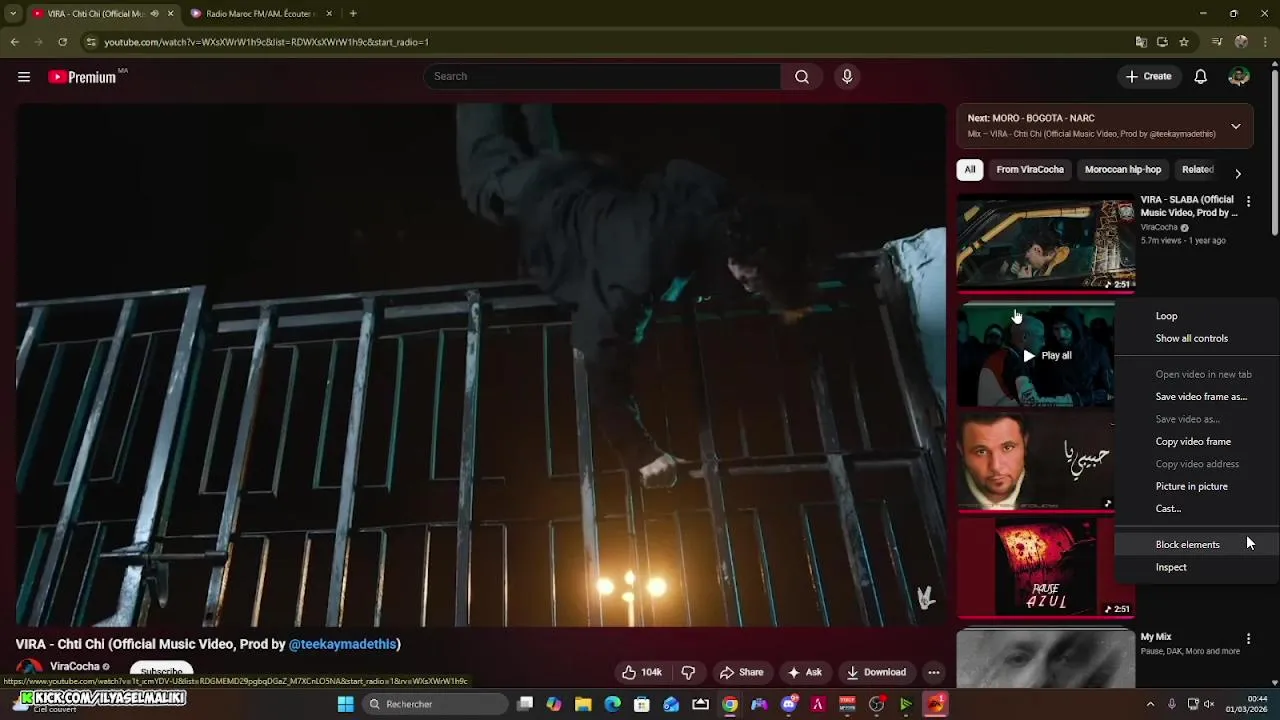Viewport: 1280px width, 720px height.
Task: Open the Arabic-titled singer thumbnail
Action: coord(1036,462)
